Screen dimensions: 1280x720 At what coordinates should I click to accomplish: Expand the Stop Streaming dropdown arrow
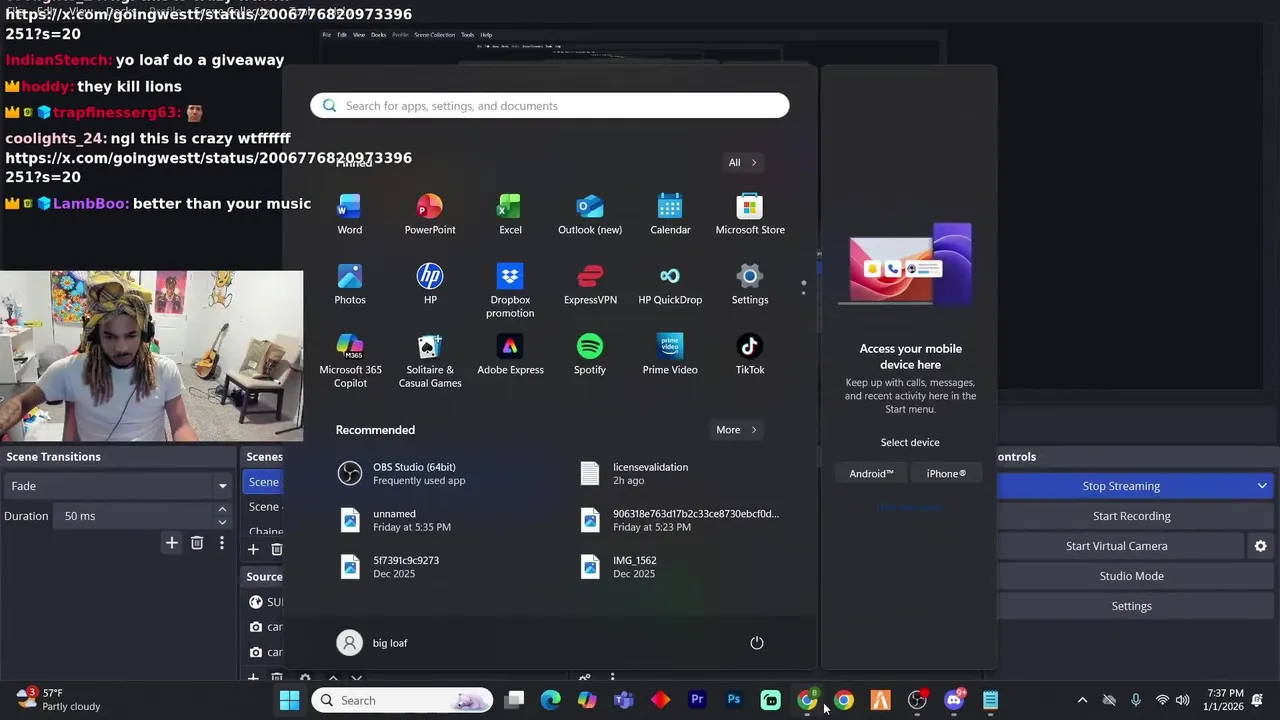click(x=1262, y=486)
